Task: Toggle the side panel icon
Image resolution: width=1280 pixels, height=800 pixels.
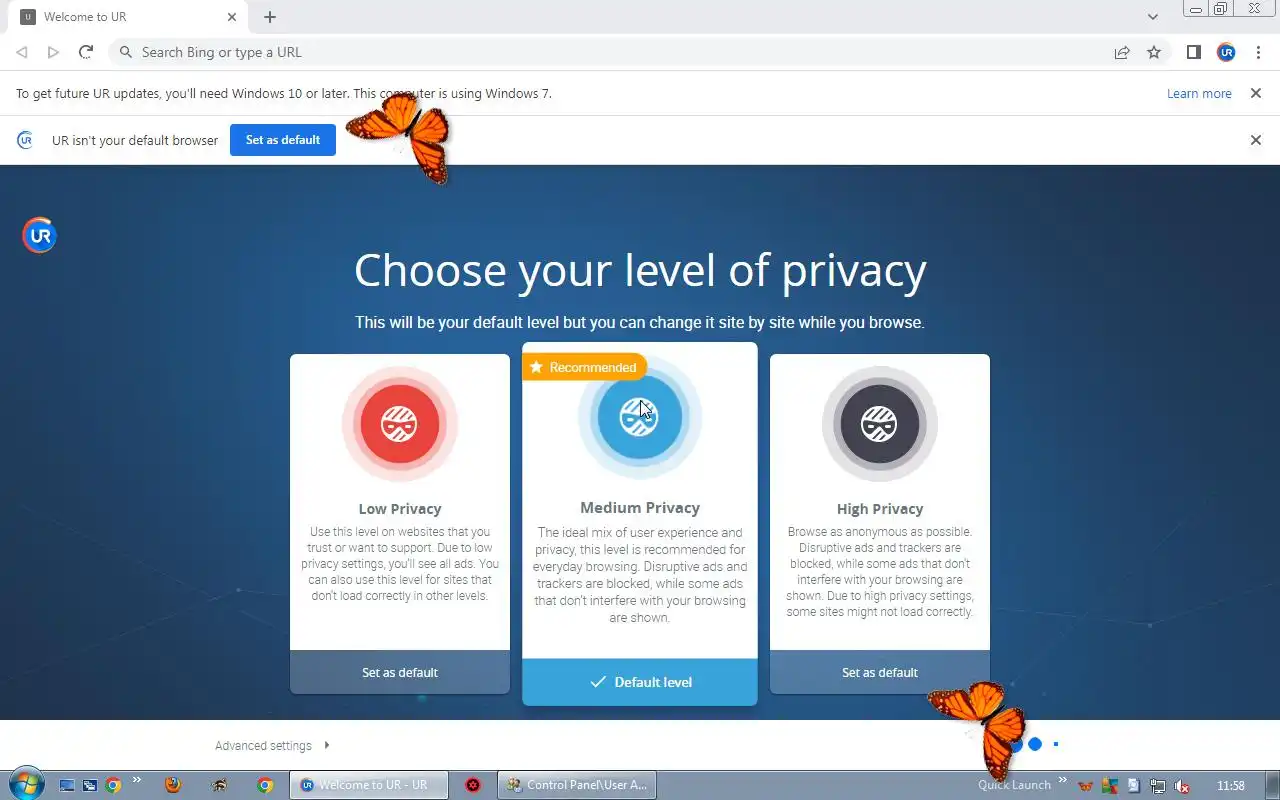Action: 1193,52
